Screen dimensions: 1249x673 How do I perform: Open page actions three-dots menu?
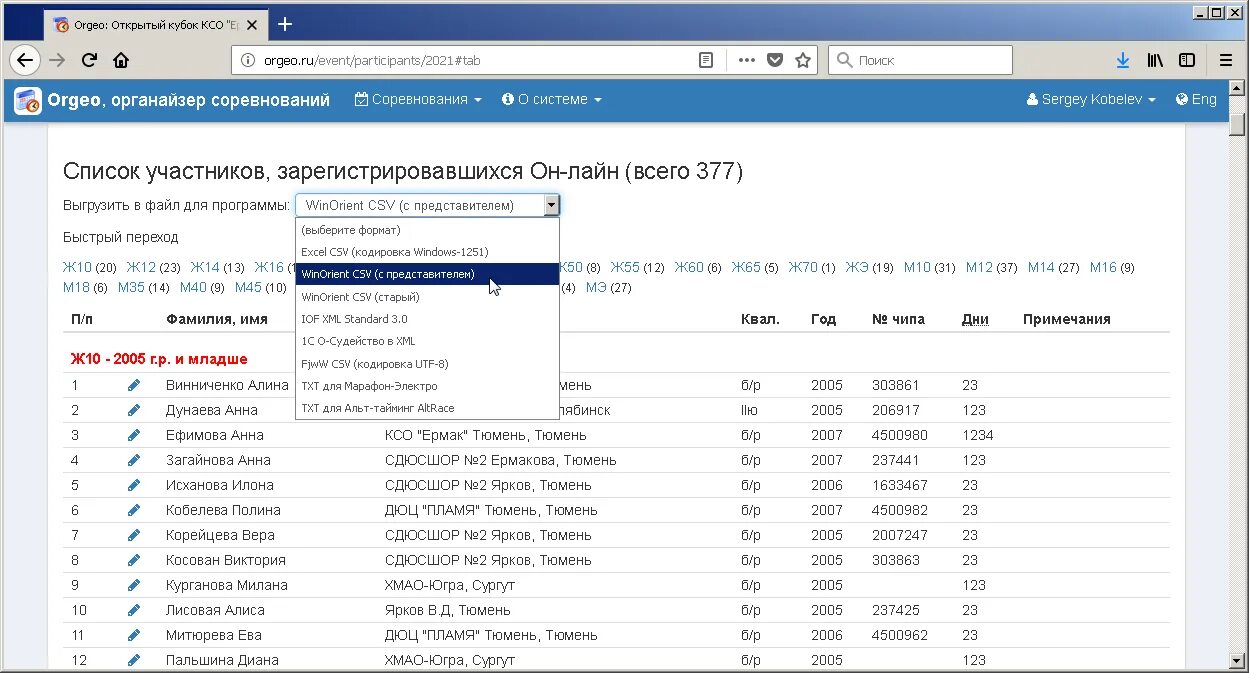click(747, 60)
